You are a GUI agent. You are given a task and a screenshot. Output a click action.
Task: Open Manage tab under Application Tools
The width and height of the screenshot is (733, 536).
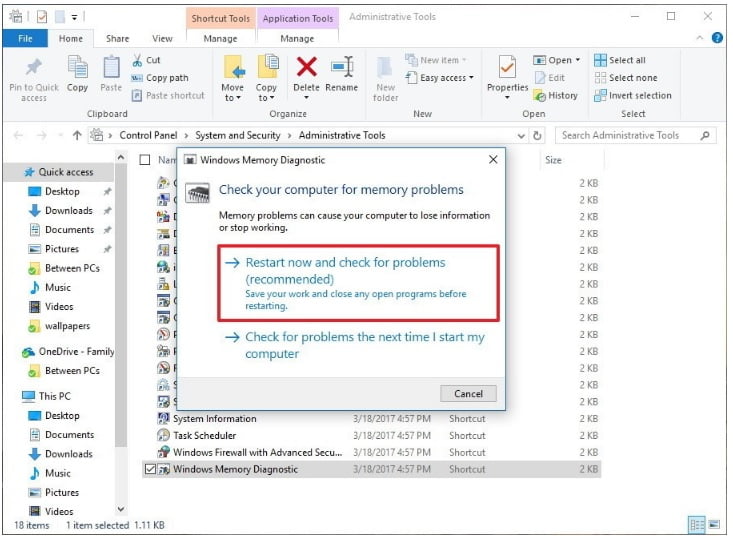[297, 39]
